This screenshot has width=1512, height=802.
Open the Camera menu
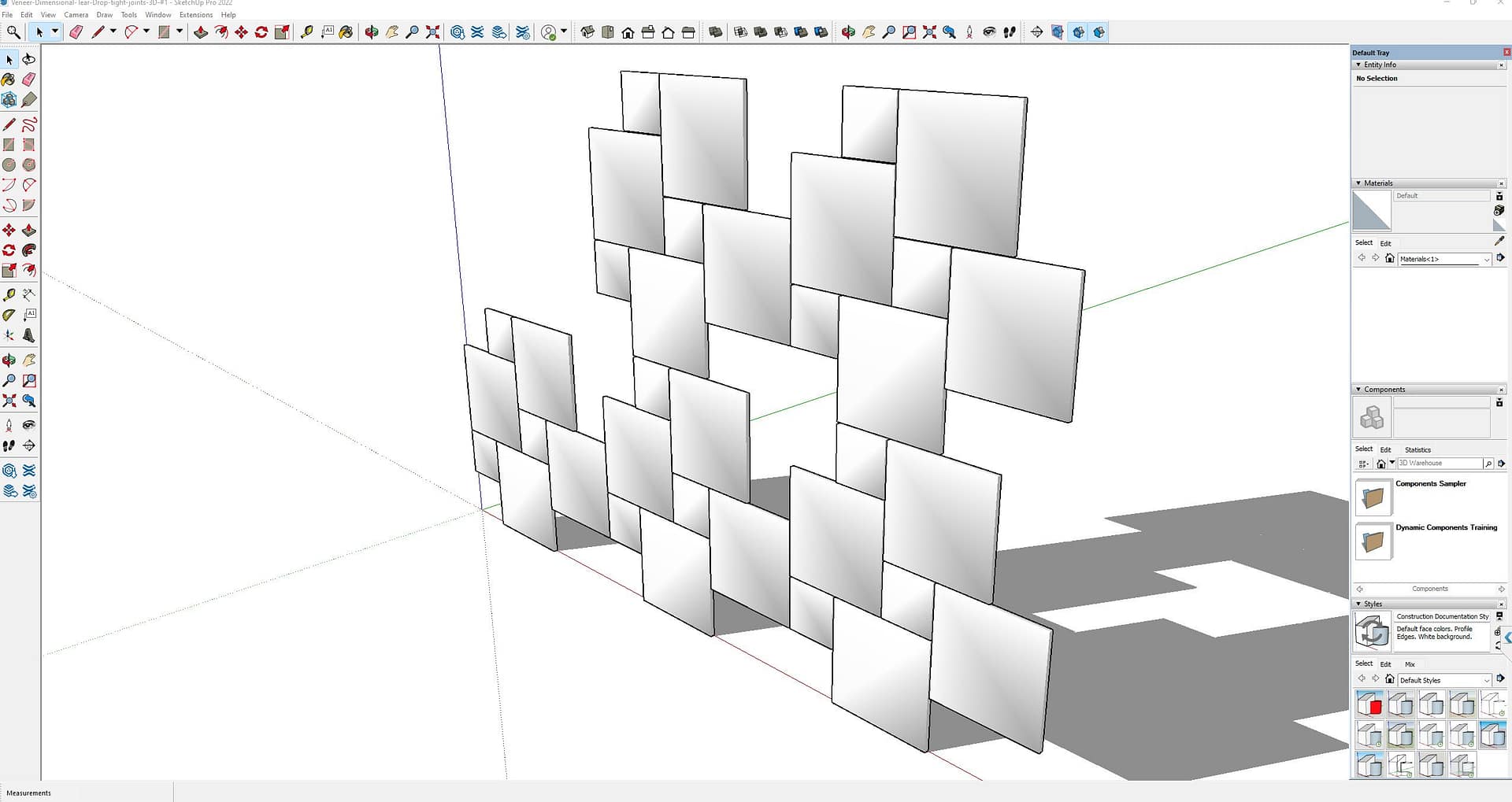coord(76,15)
